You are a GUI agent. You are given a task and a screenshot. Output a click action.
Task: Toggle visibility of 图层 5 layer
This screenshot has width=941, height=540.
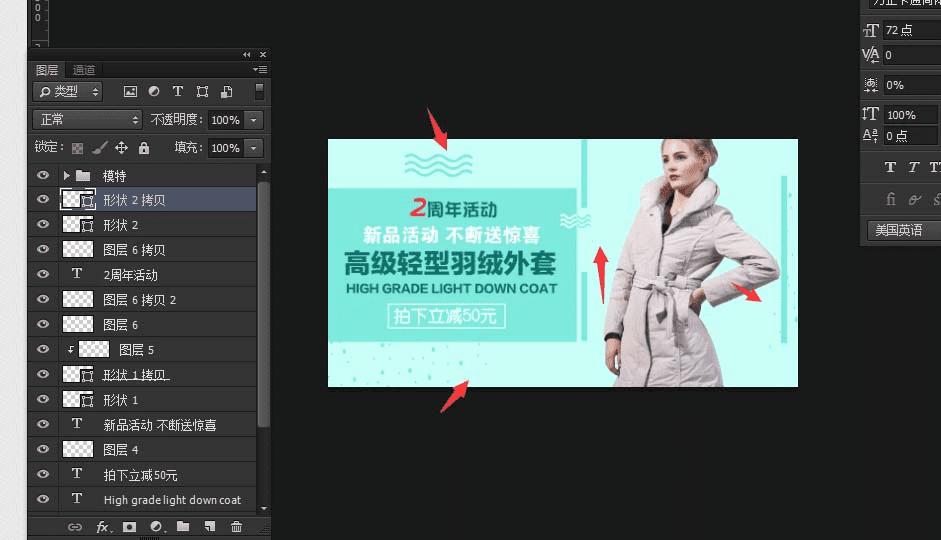coord(43,349)
